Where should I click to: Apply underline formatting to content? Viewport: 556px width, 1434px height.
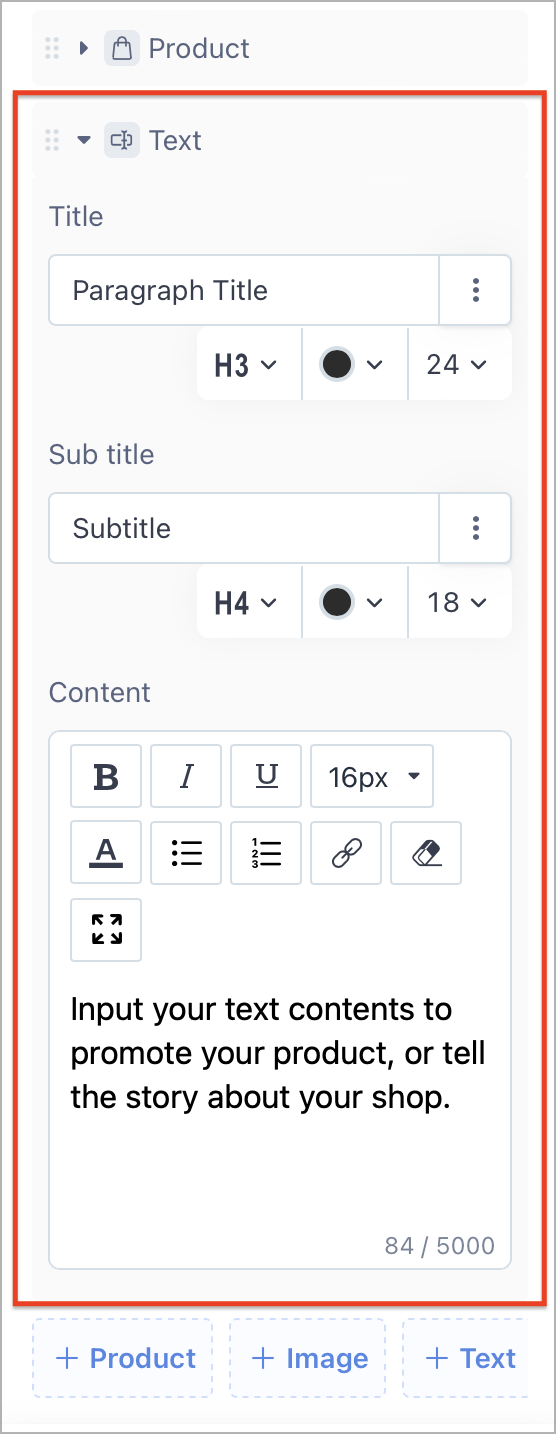pyautogui.click(x=266, y=776)
